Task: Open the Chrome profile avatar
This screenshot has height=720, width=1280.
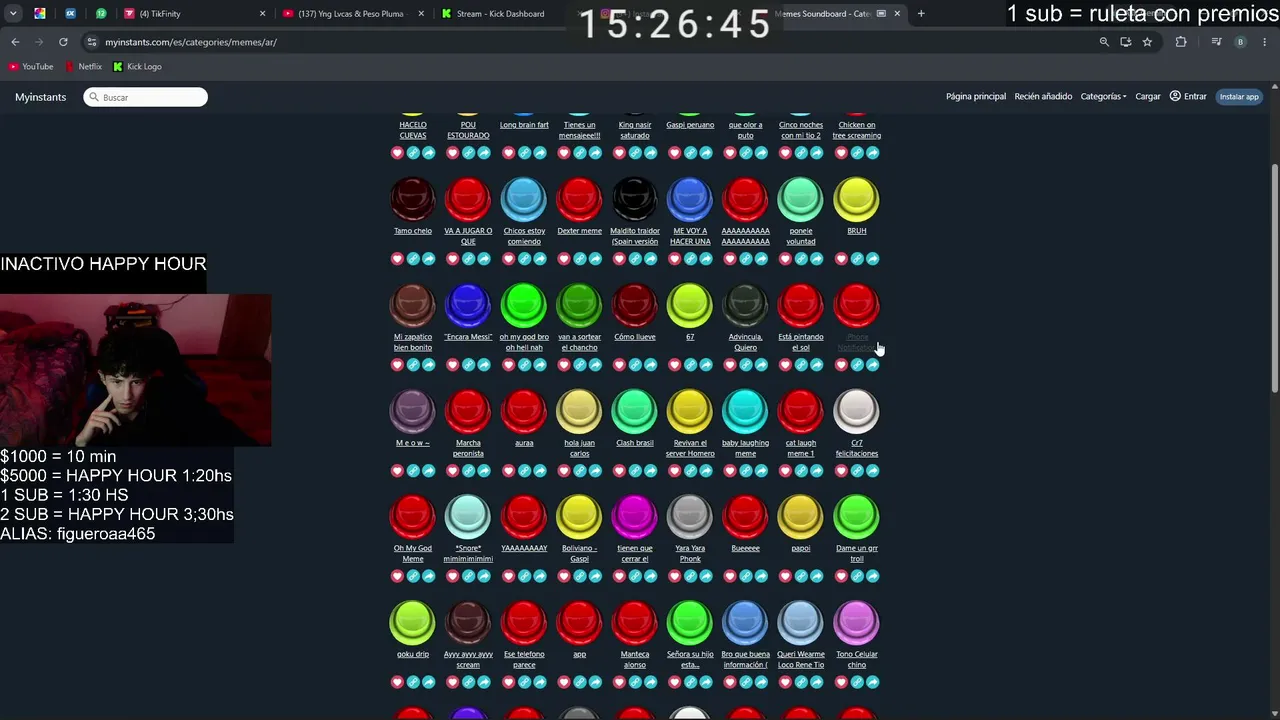Action: point(1240,42)
